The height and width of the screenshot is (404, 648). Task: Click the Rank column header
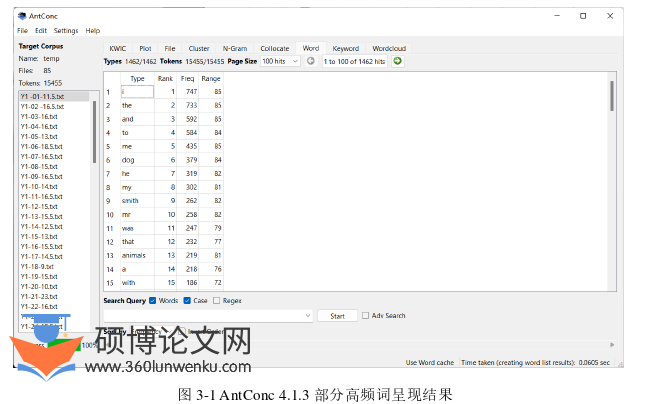[x=165, y=78]
